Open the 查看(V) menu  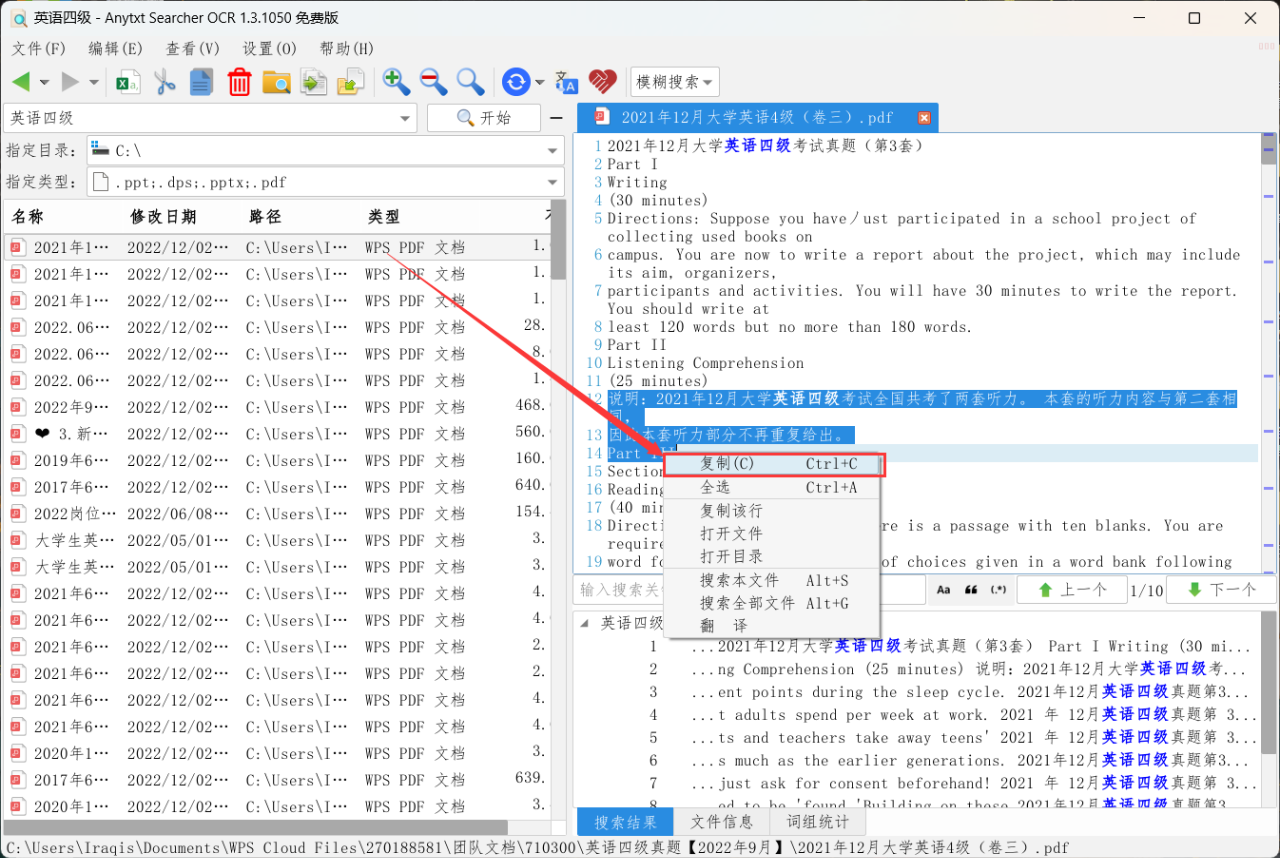pos(193,49)
